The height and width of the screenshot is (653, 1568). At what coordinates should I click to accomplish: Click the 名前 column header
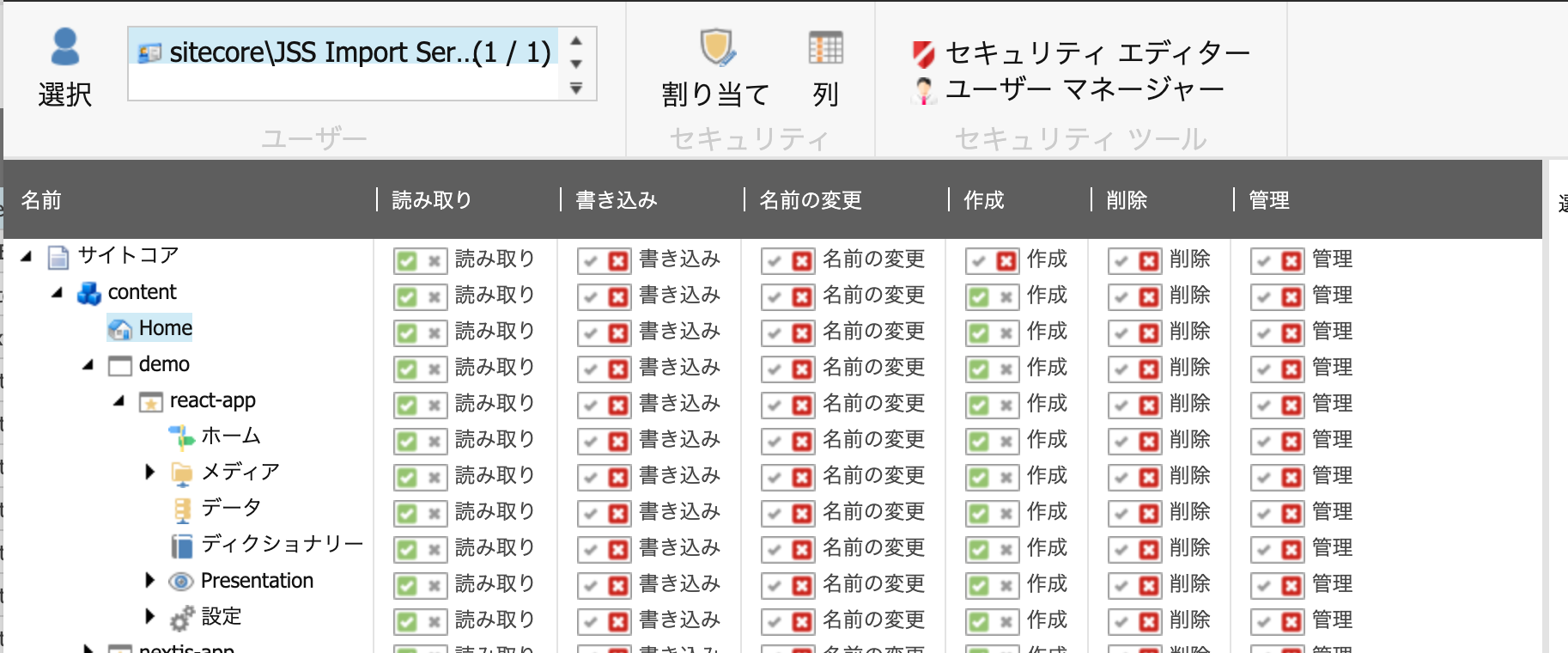click(41, 200)
